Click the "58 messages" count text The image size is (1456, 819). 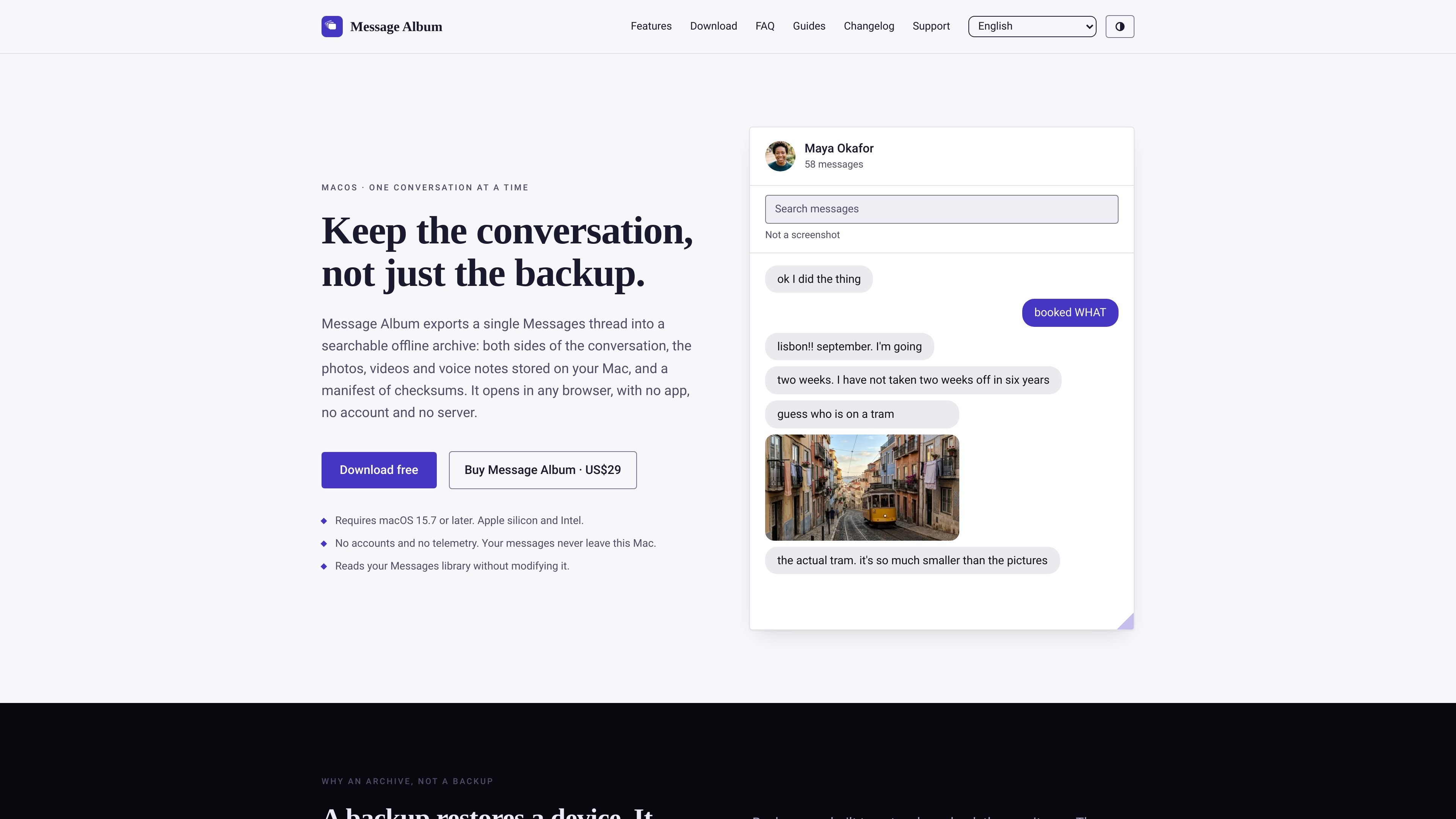[x=834, y=165]
